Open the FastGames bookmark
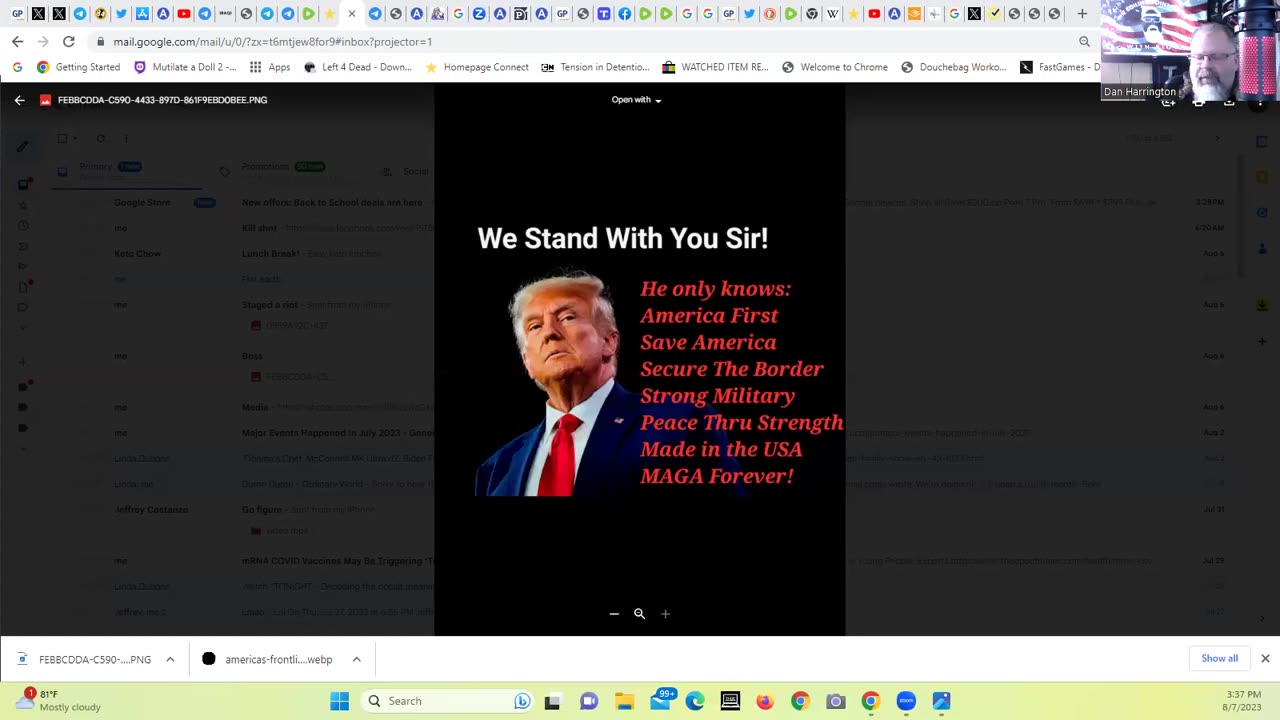The width and height of the screenshot is (1280, 720). 1059,67
